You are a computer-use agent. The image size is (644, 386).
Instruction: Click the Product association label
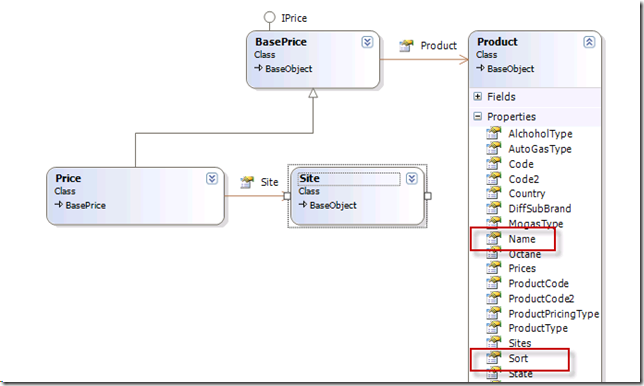pos(438,46)
